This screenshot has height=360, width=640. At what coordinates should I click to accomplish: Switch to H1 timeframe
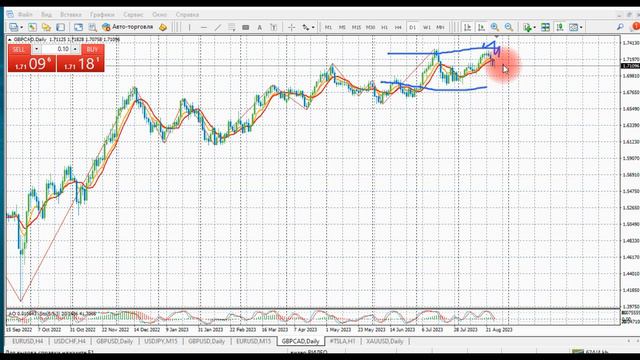pos(384,27)
